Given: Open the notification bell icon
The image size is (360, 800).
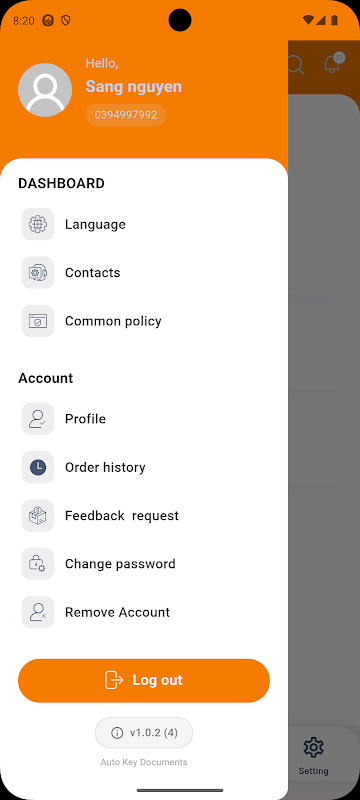Looking at the screenshot, I should click(x=333, y=63).
